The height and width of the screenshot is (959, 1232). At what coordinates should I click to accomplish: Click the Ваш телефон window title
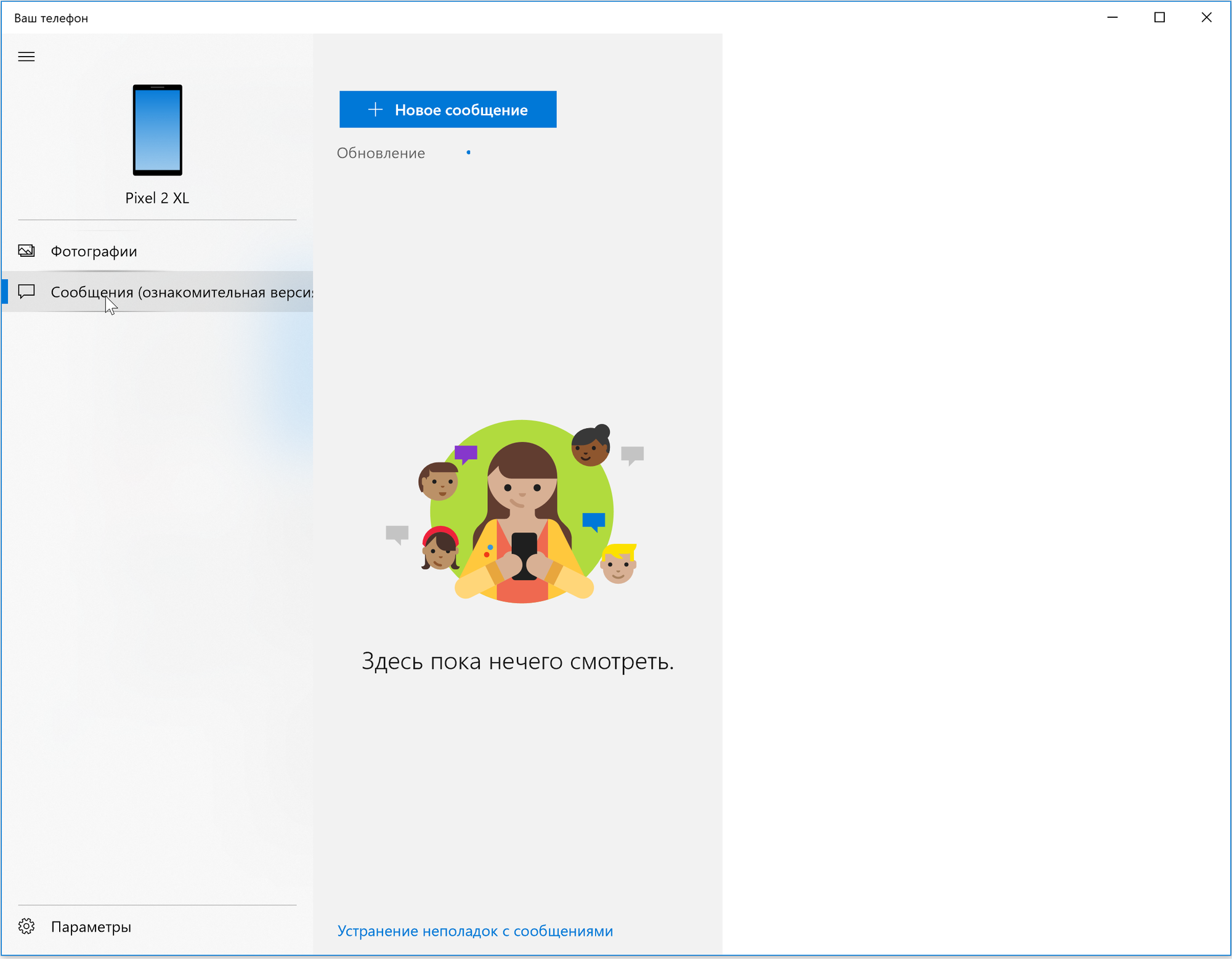[x=51, y=18]
